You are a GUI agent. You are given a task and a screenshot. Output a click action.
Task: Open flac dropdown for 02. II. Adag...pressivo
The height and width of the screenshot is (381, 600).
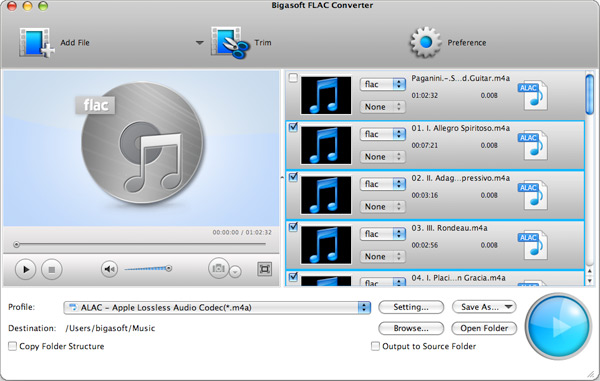[382, 184]
